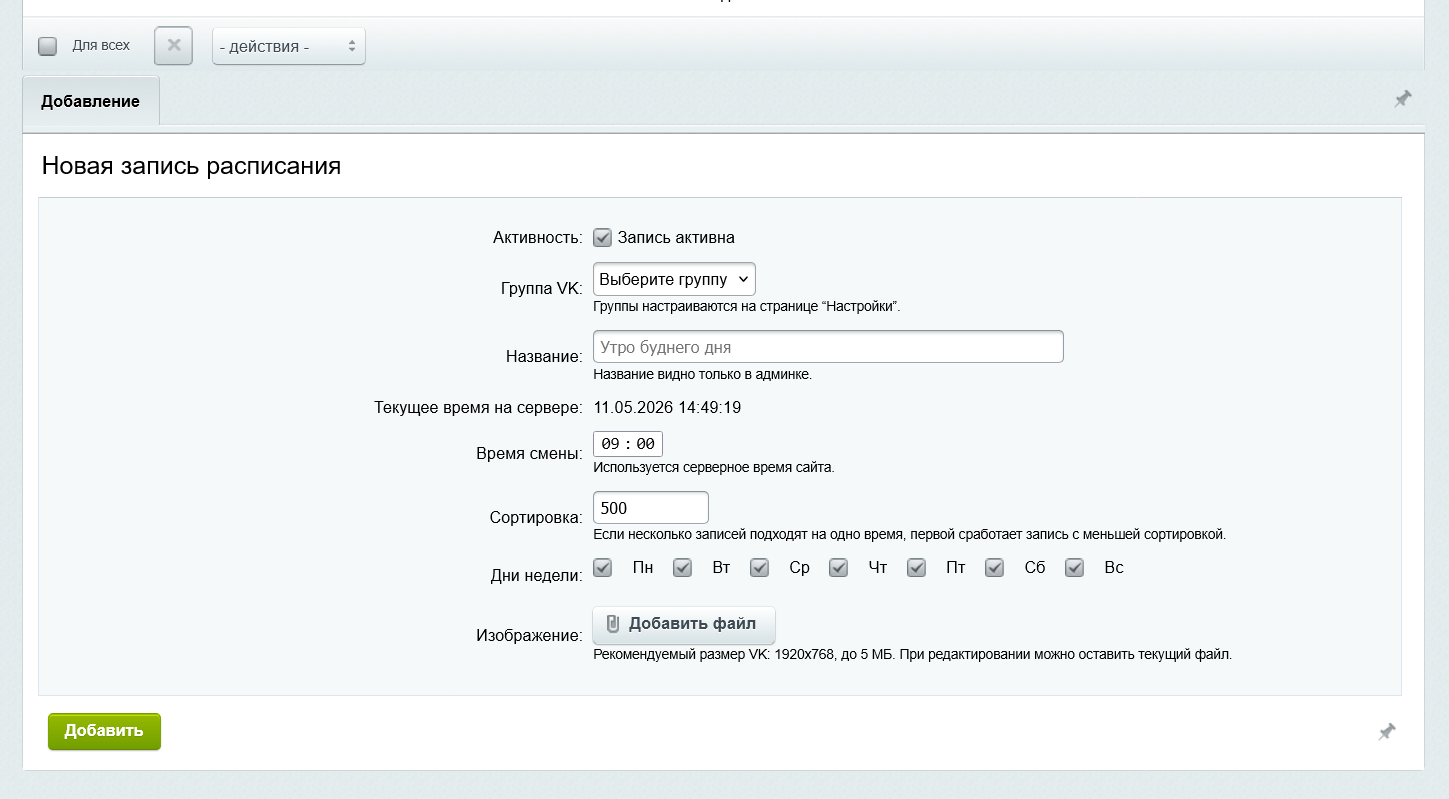This screenshot has width=1449, height=799.
Task: Click the Название видно только в админке hint
Action: pyautogui.click(x=702, y=375)
